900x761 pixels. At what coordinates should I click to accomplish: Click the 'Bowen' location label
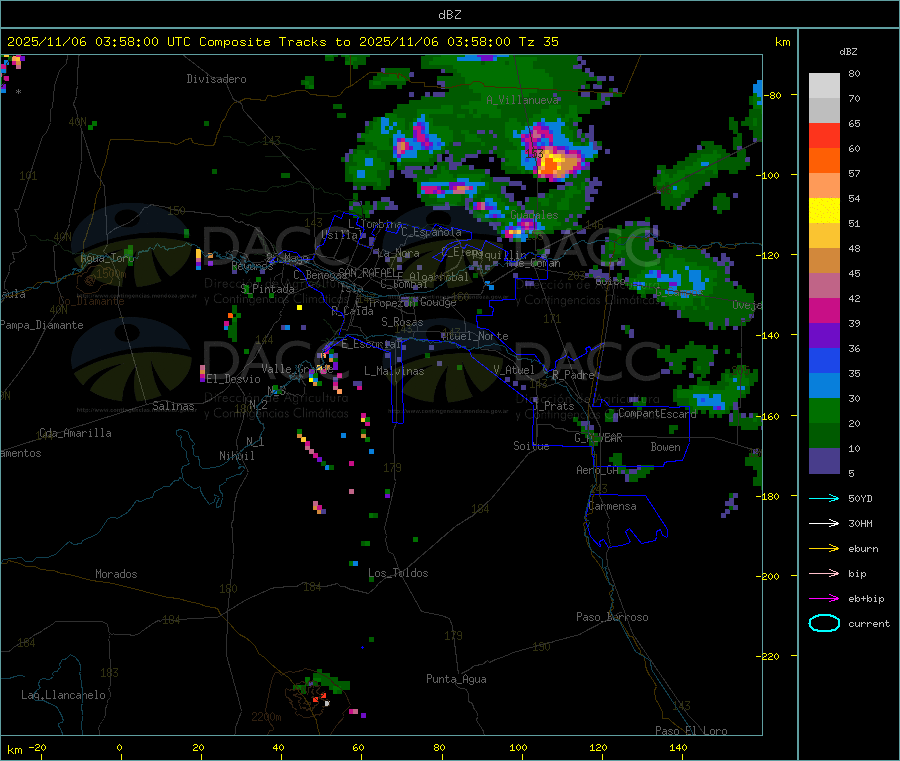[x=665, y=447]
